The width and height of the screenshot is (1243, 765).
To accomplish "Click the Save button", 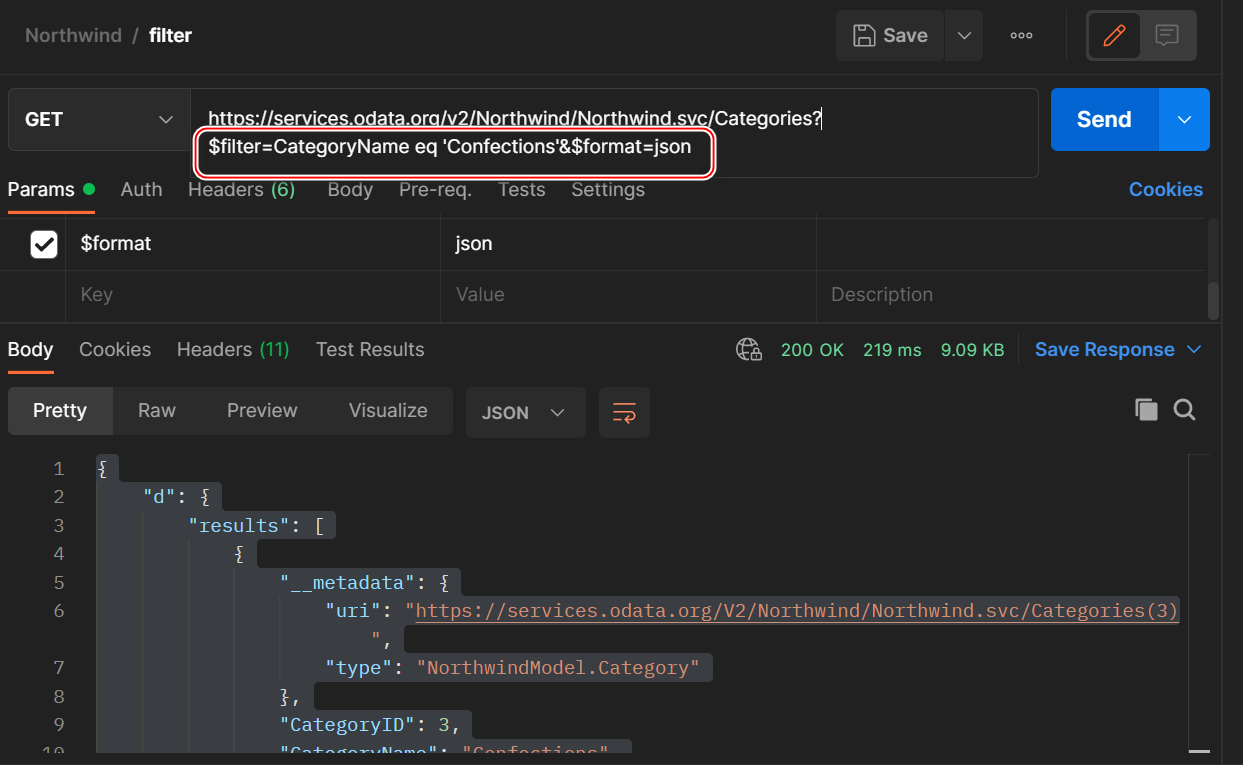I will (890, 35).
